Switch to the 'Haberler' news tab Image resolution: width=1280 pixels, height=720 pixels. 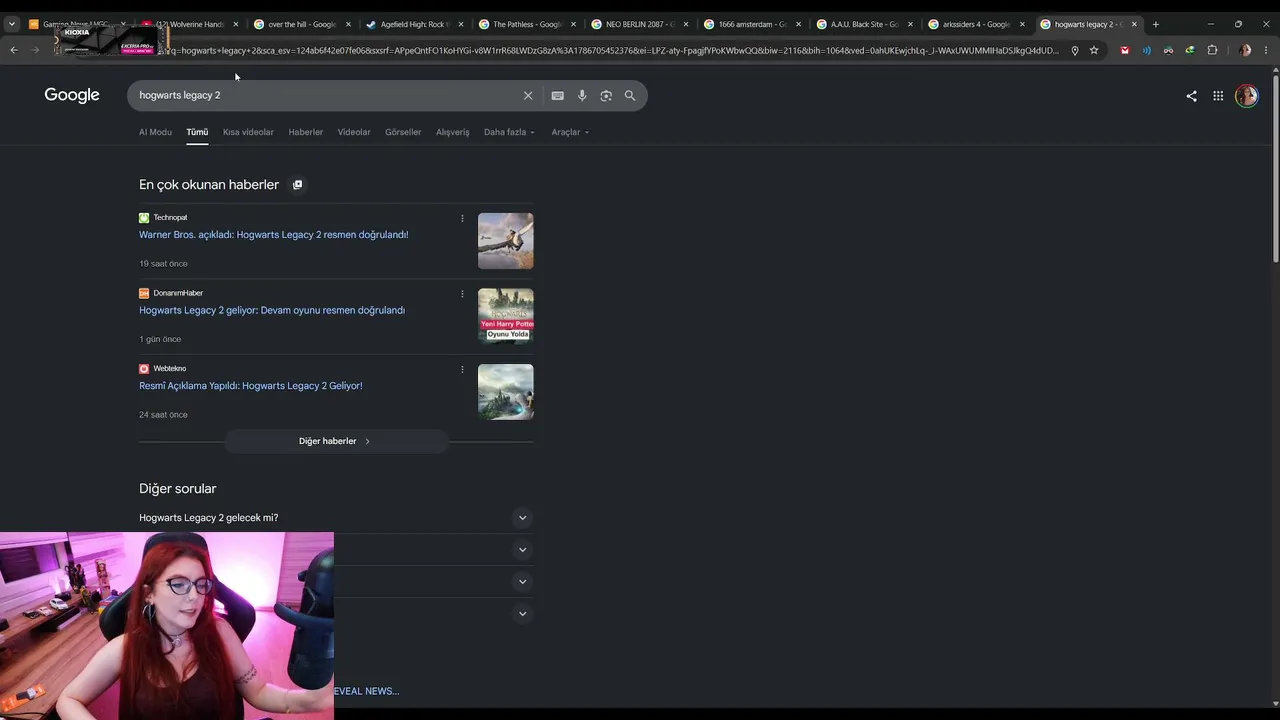click(x=306, y=132)
